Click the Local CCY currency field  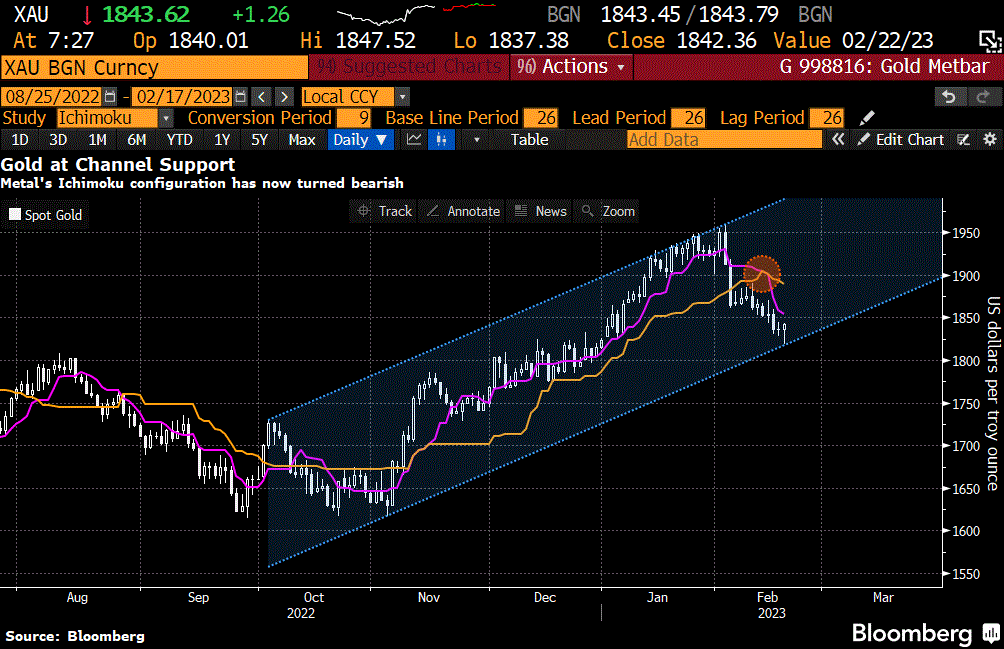(348, 97)
